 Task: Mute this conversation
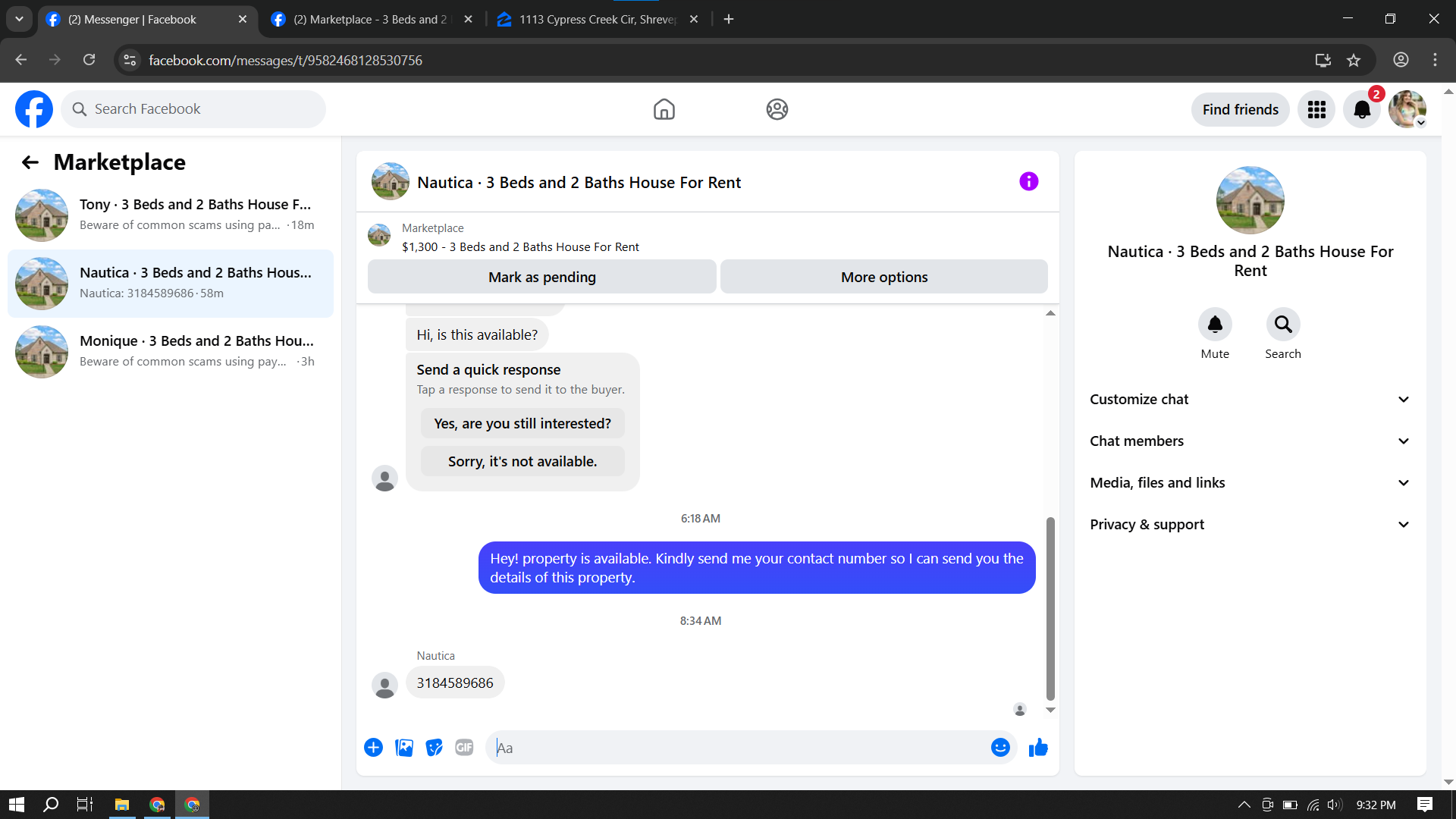pos(1215,325)
